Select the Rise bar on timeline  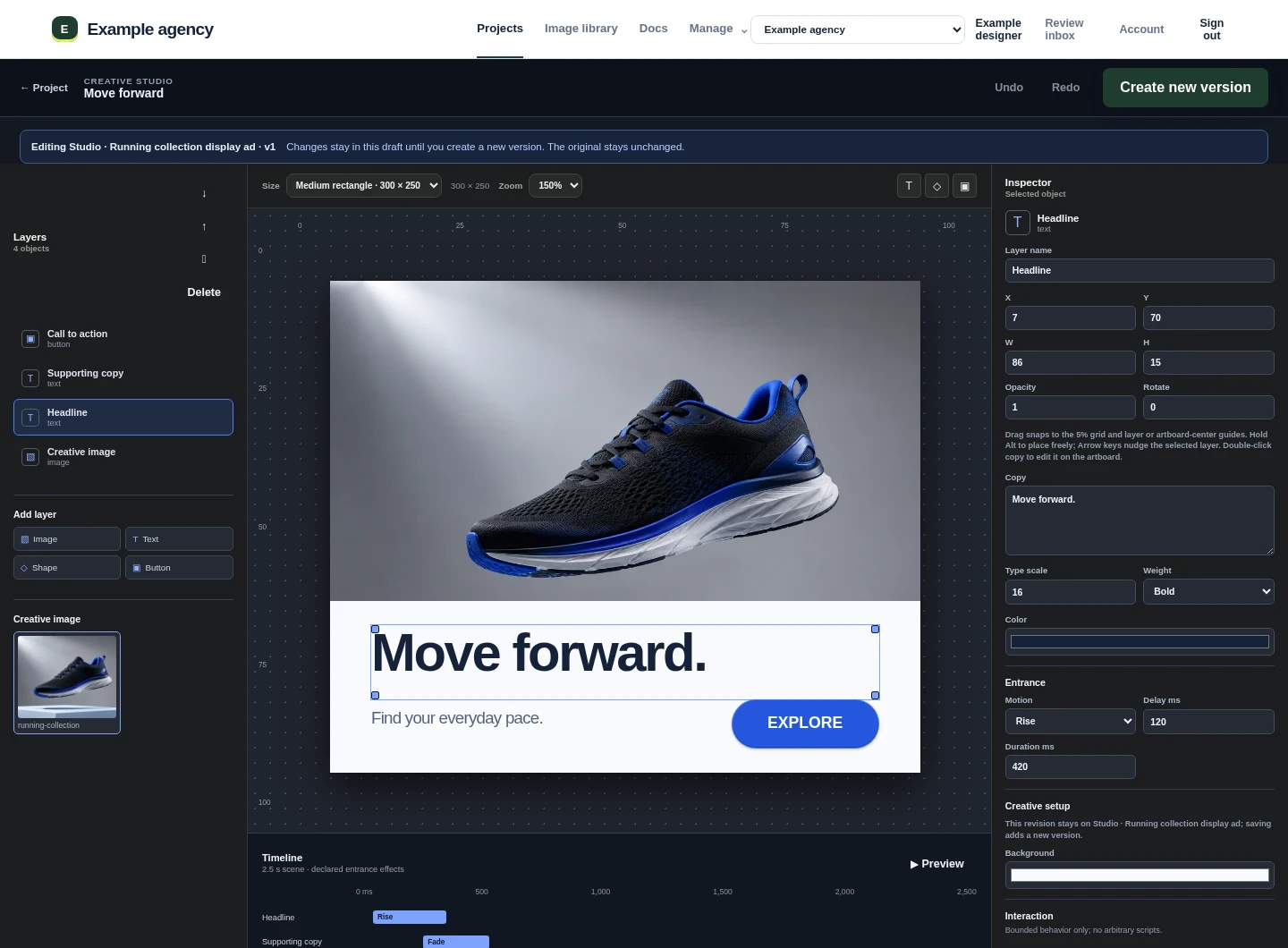pyautogui.click(x=410, y=917)
